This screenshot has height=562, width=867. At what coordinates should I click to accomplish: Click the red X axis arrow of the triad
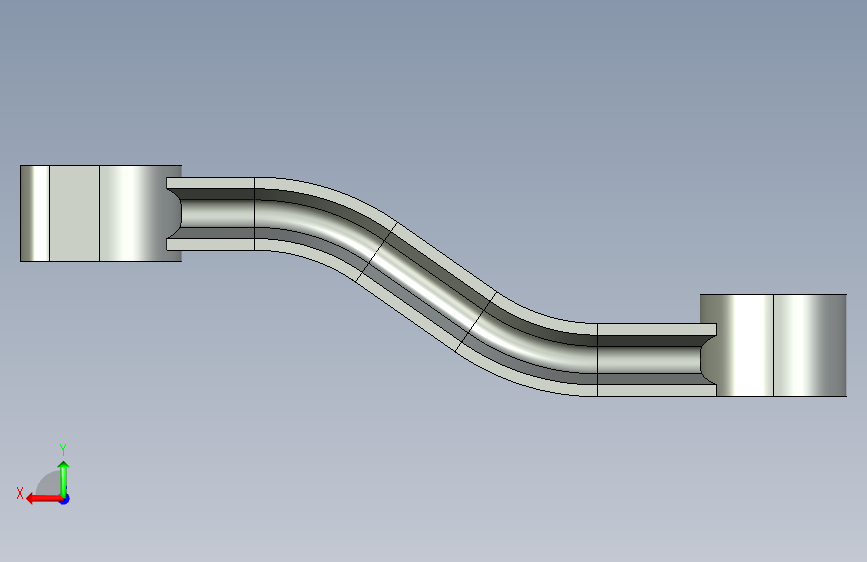coord(44,499)
